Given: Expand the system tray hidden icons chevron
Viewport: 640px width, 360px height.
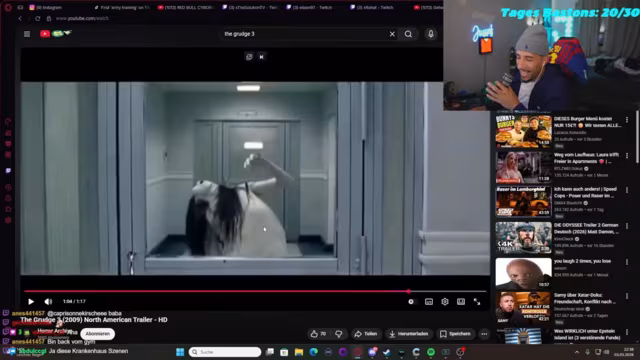Looking at the screenshot, I should [577, 352].
